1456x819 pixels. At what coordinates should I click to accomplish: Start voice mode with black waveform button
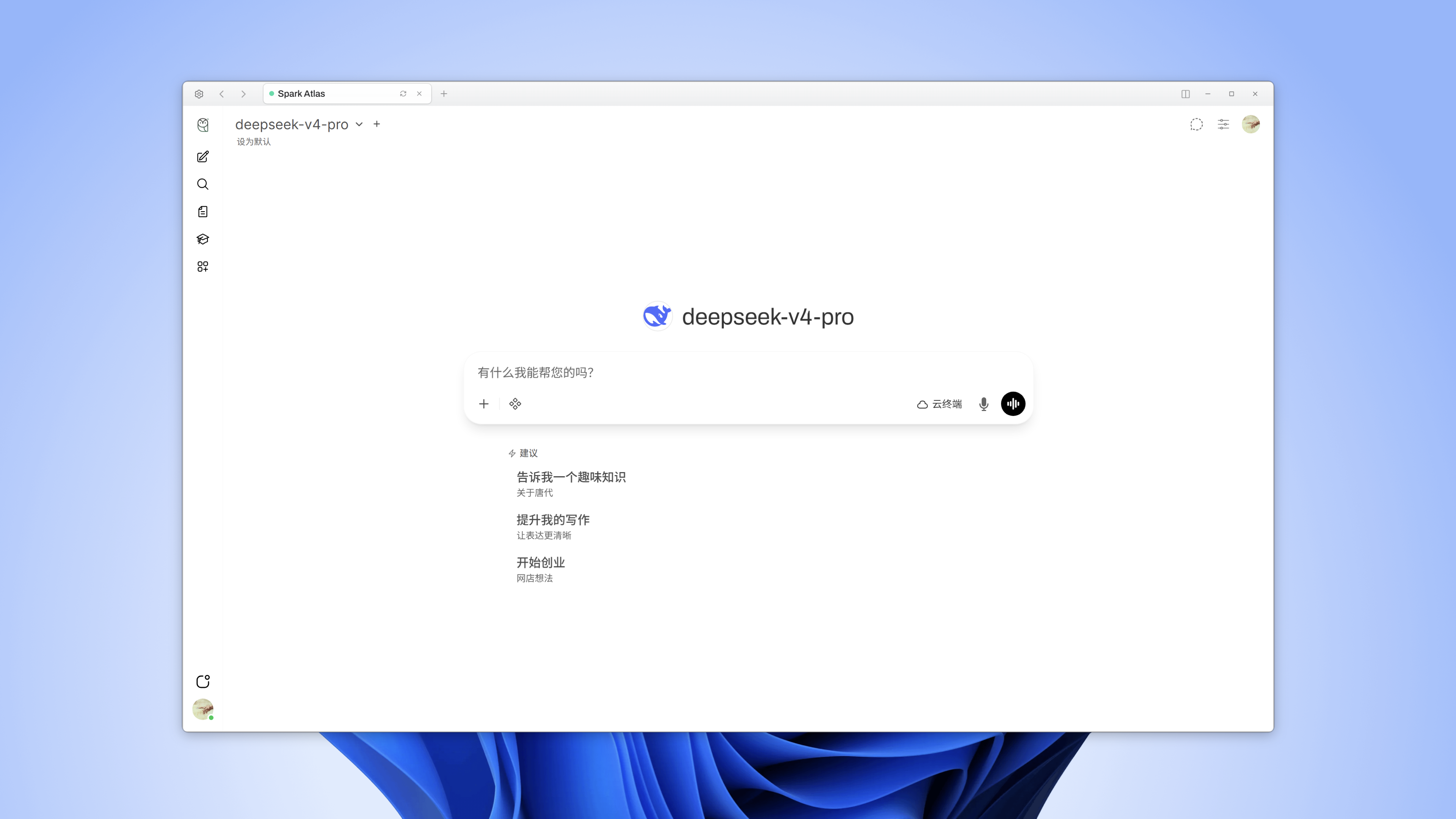tap(1013, 403)
